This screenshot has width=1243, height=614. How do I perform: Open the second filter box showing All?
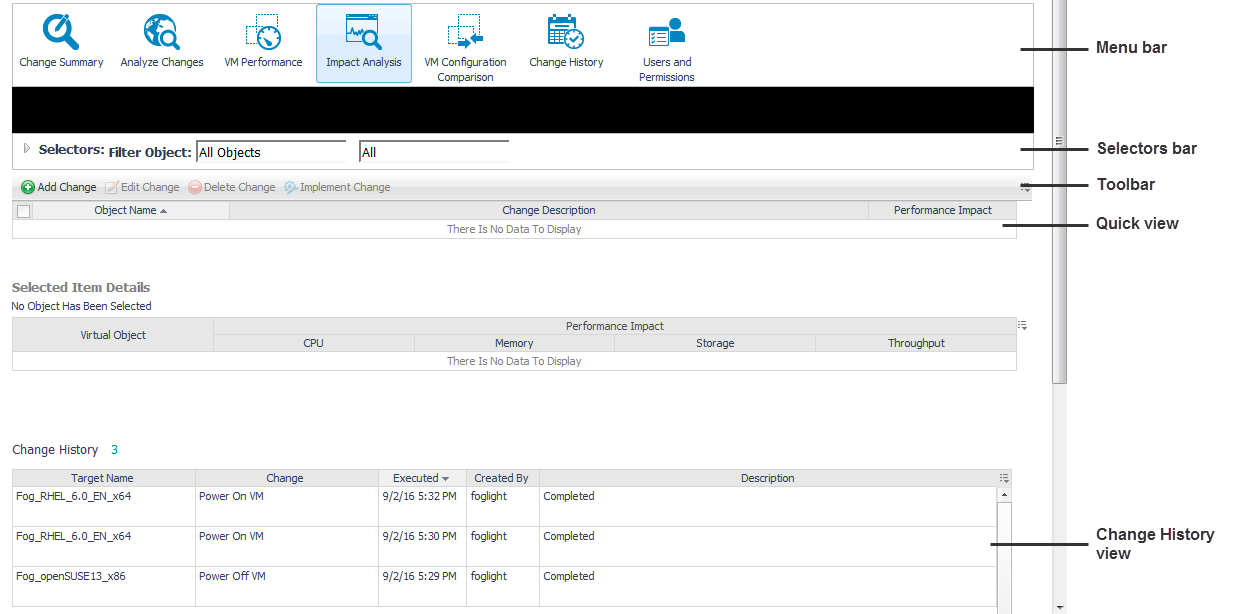point(433,152)
